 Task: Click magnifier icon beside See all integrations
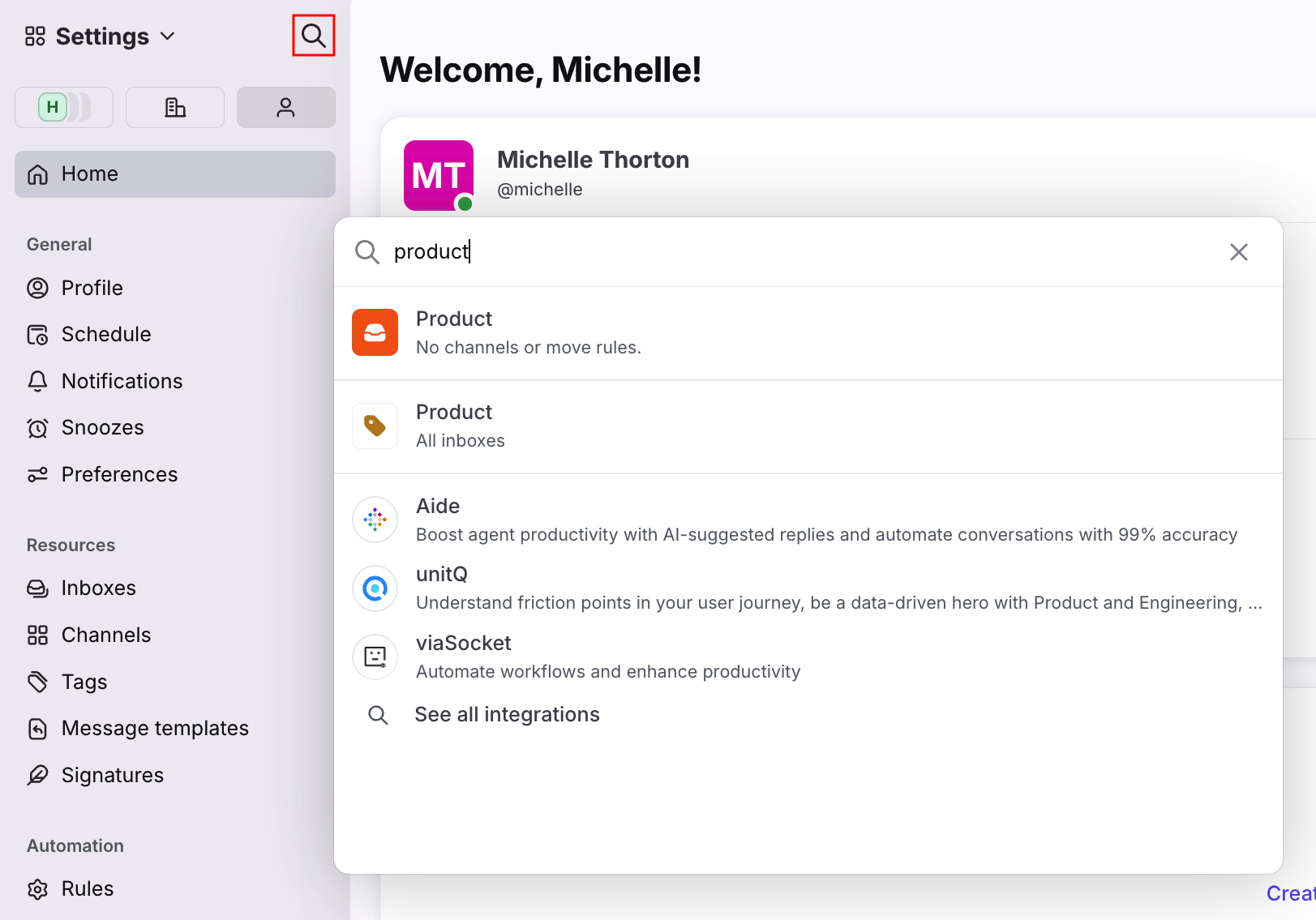[x=378, y=715]
